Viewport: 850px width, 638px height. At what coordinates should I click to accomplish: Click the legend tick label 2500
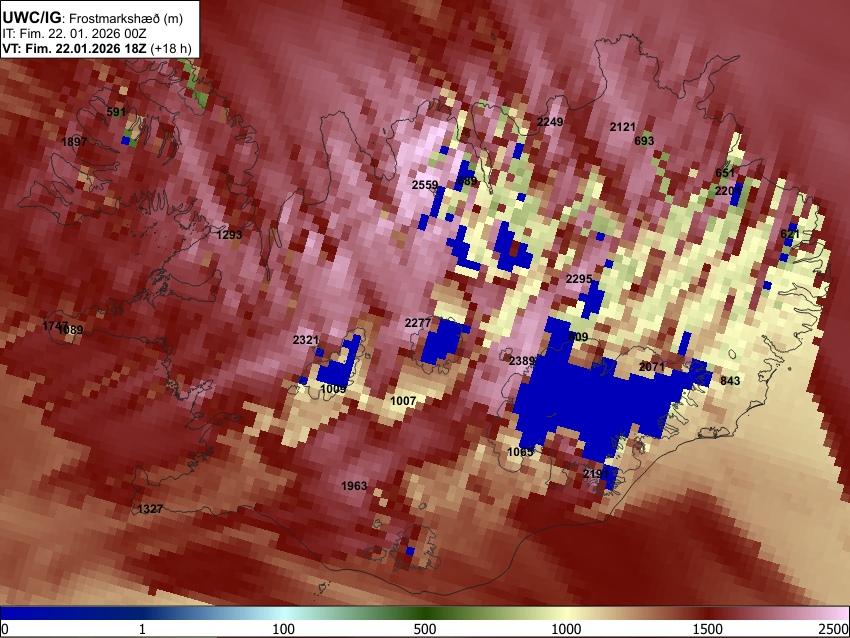[x=834, y=629]
